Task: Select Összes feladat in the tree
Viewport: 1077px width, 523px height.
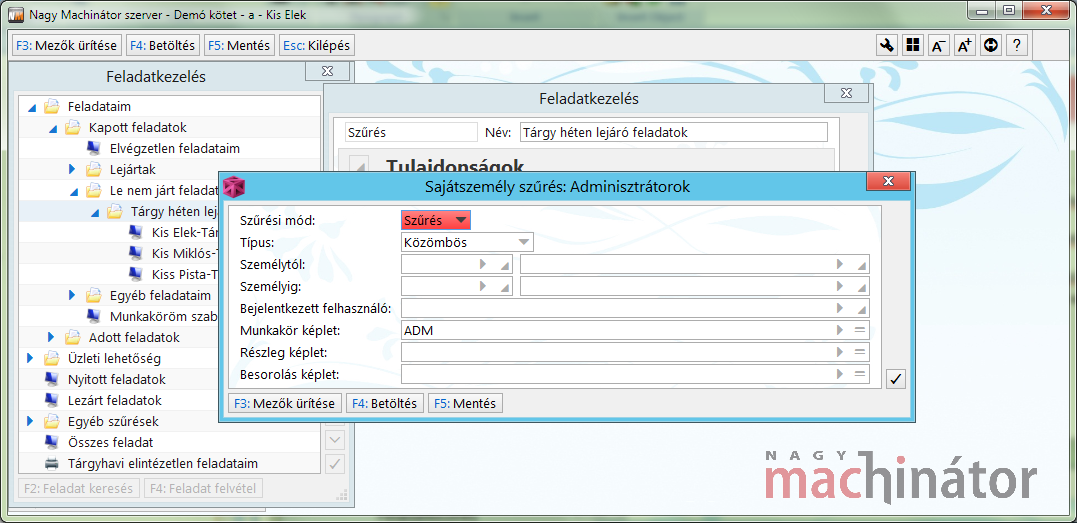Action: [x=111, y=442]
